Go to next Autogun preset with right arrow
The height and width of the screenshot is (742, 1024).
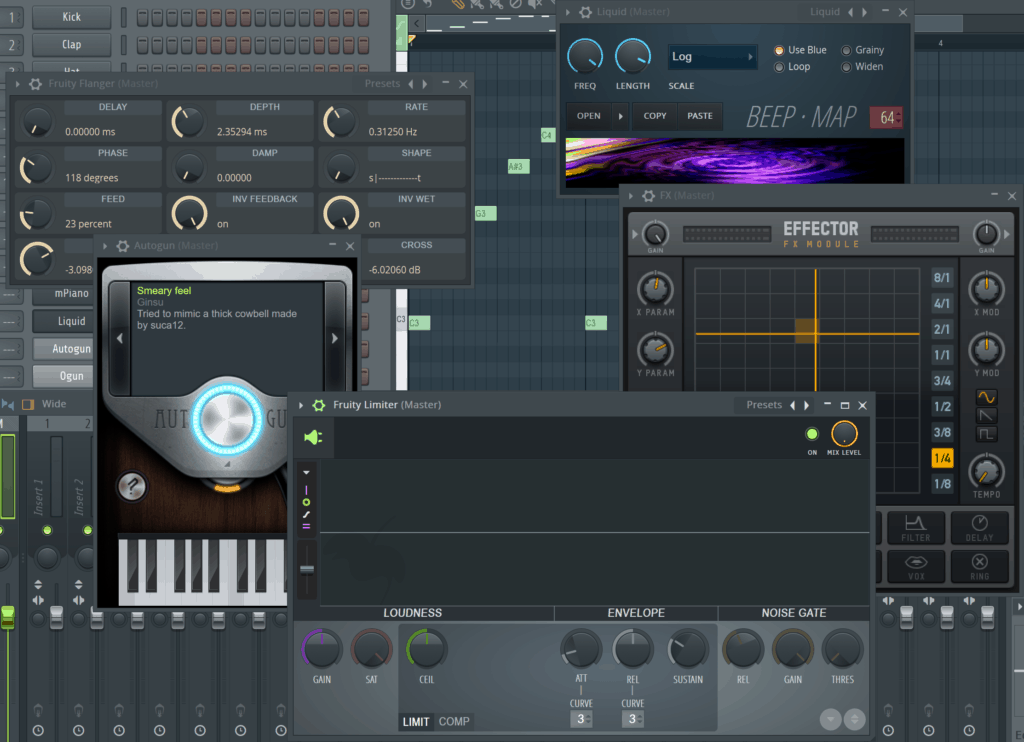[334, 338]
